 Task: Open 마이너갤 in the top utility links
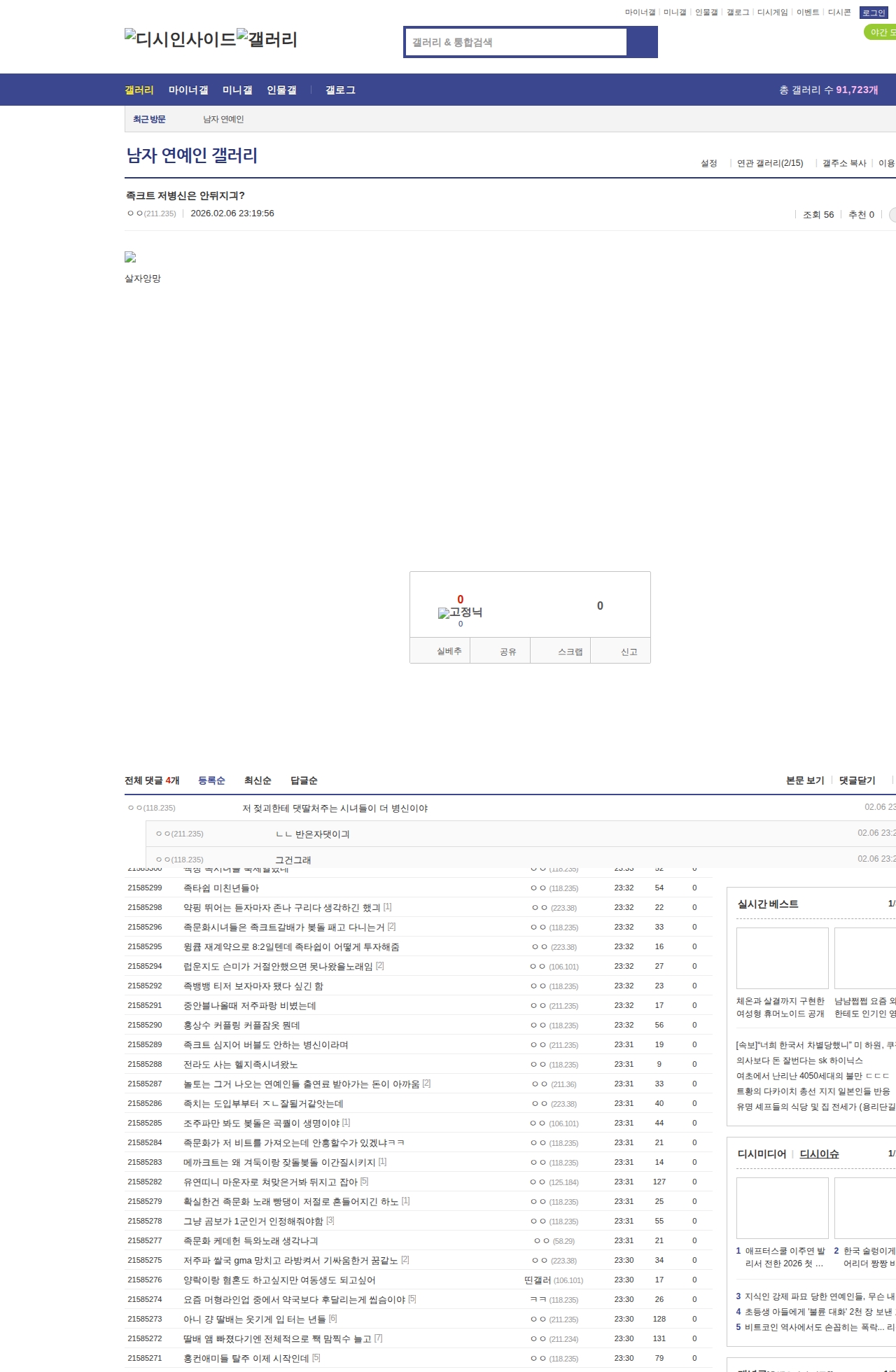(x=640, y=13)
